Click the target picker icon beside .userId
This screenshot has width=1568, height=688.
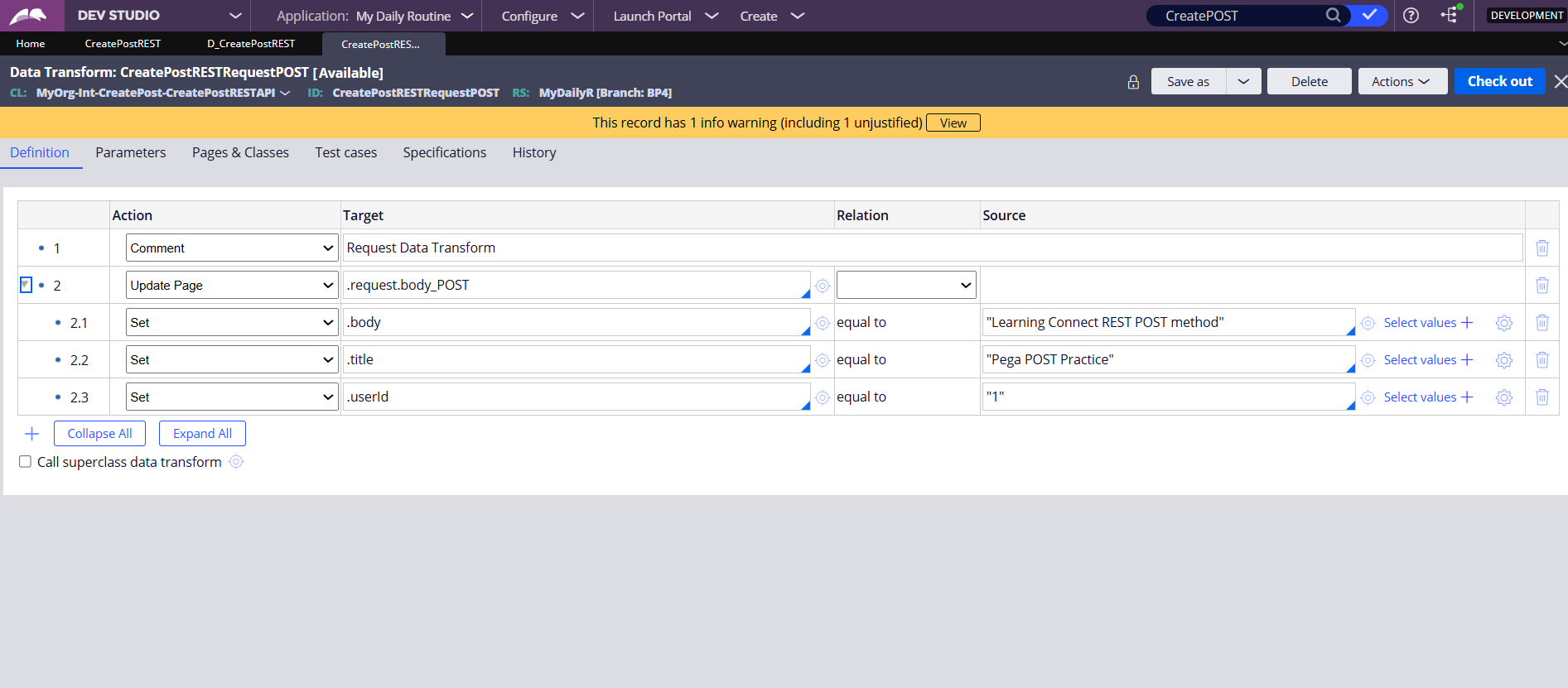click(x=822, y=397)
